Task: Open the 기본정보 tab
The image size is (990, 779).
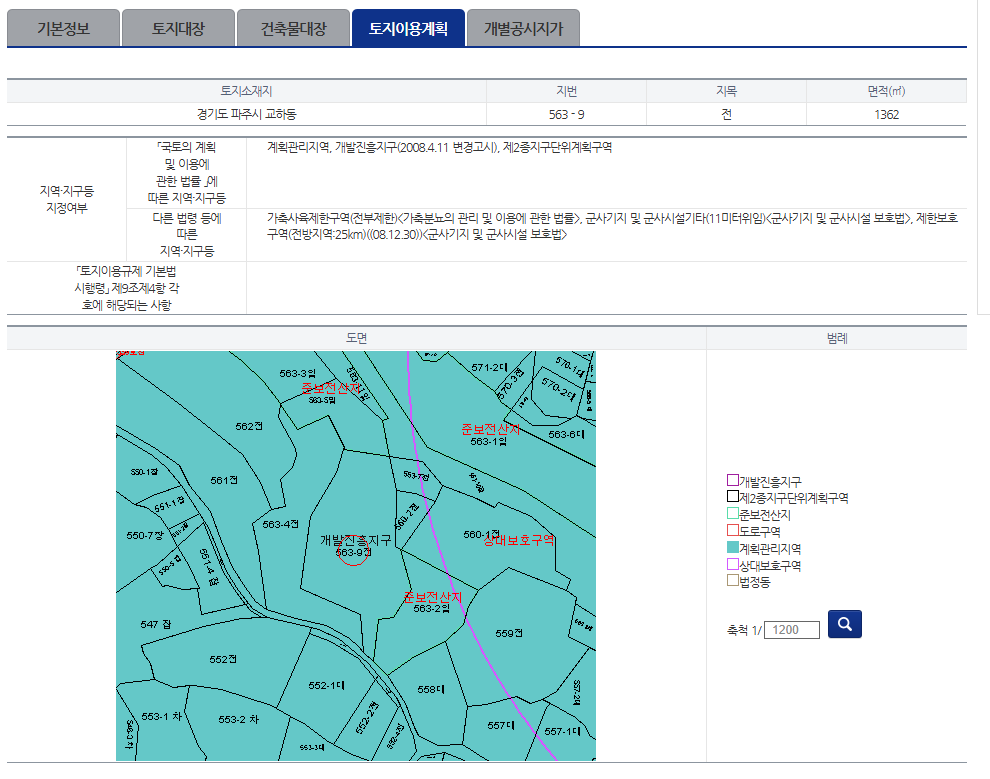Action: [x=63, y=29]
